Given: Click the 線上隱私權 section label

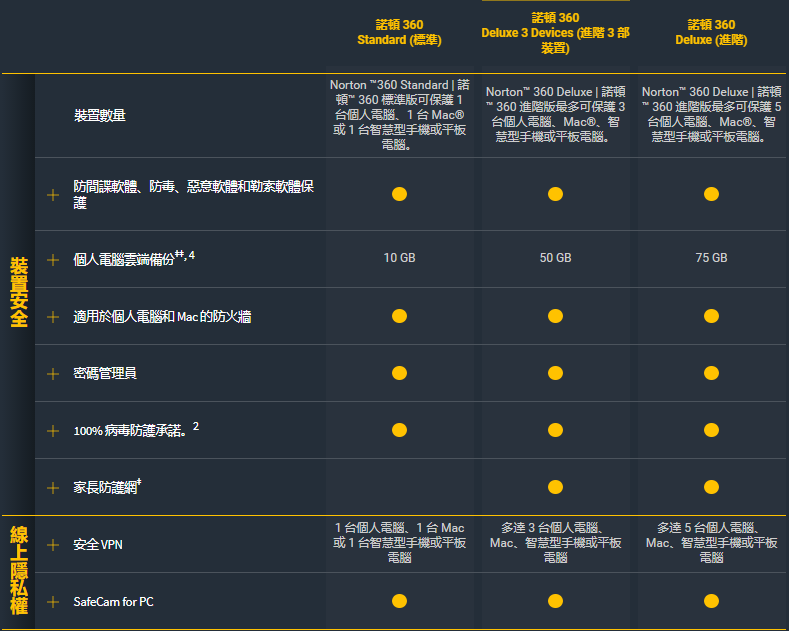Looking at the screenshot, I should coord(19,572).
